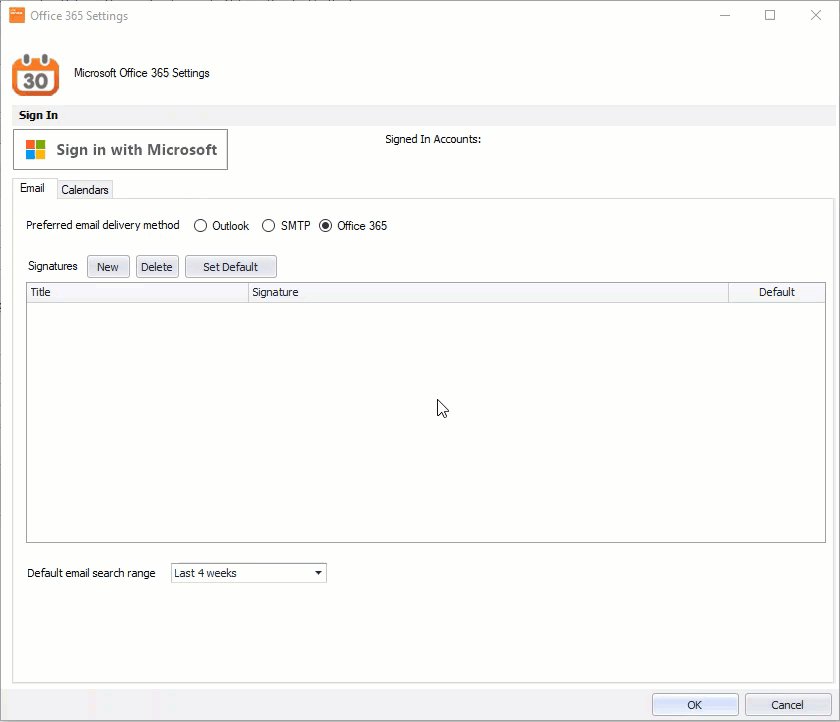Click the Signed In Accounts label

433,139
